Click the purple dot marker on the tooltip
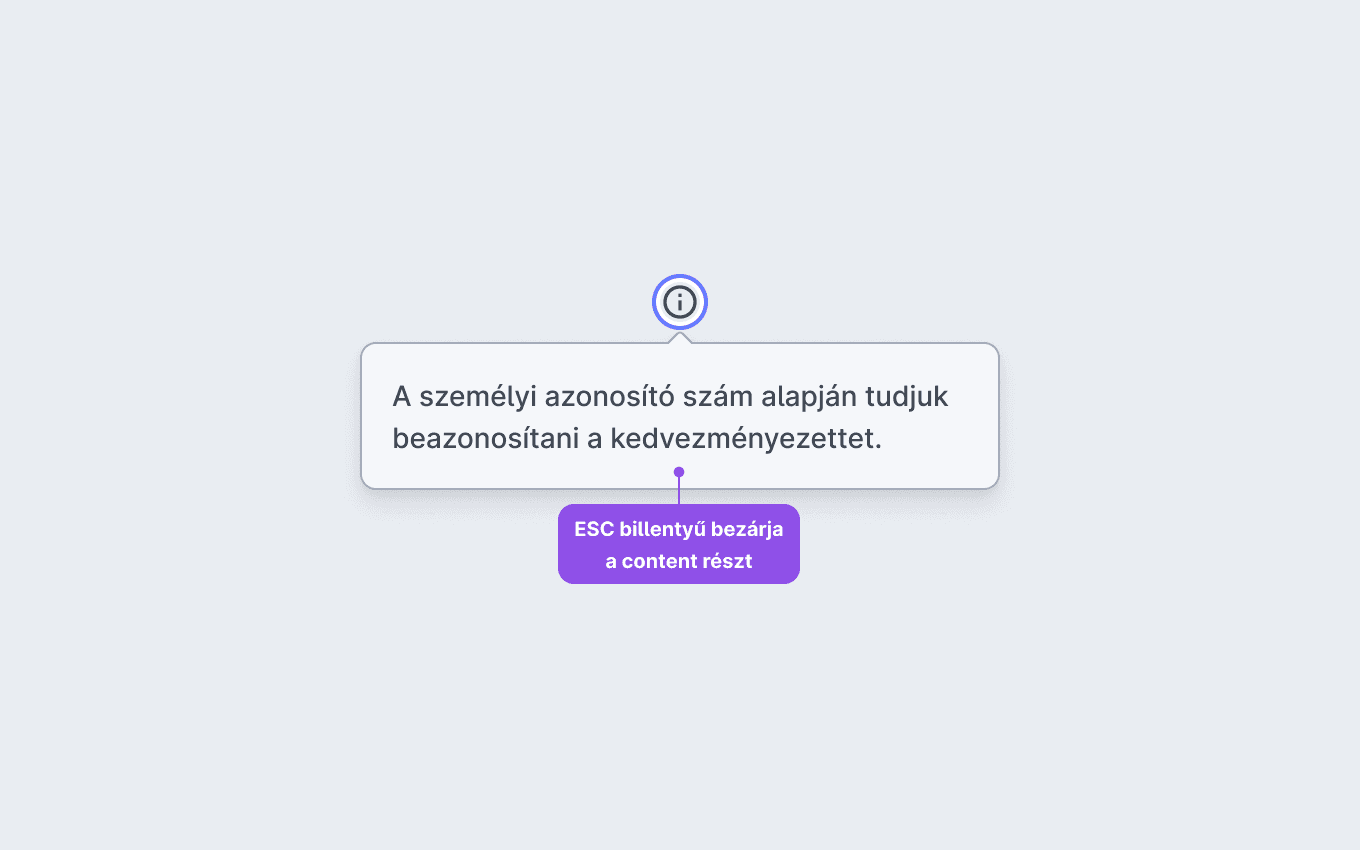 679,472
